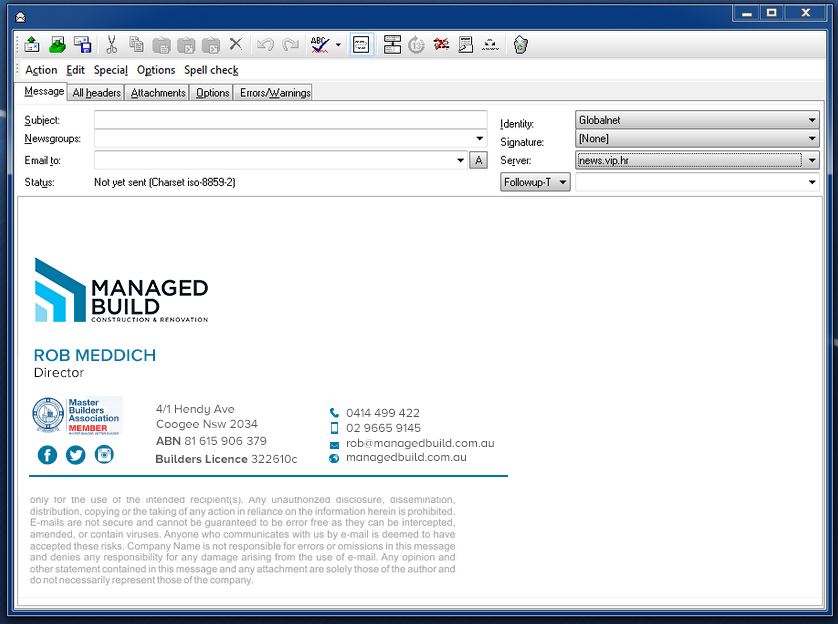Click the managedbuild.com.au website link

pos(406,457)
